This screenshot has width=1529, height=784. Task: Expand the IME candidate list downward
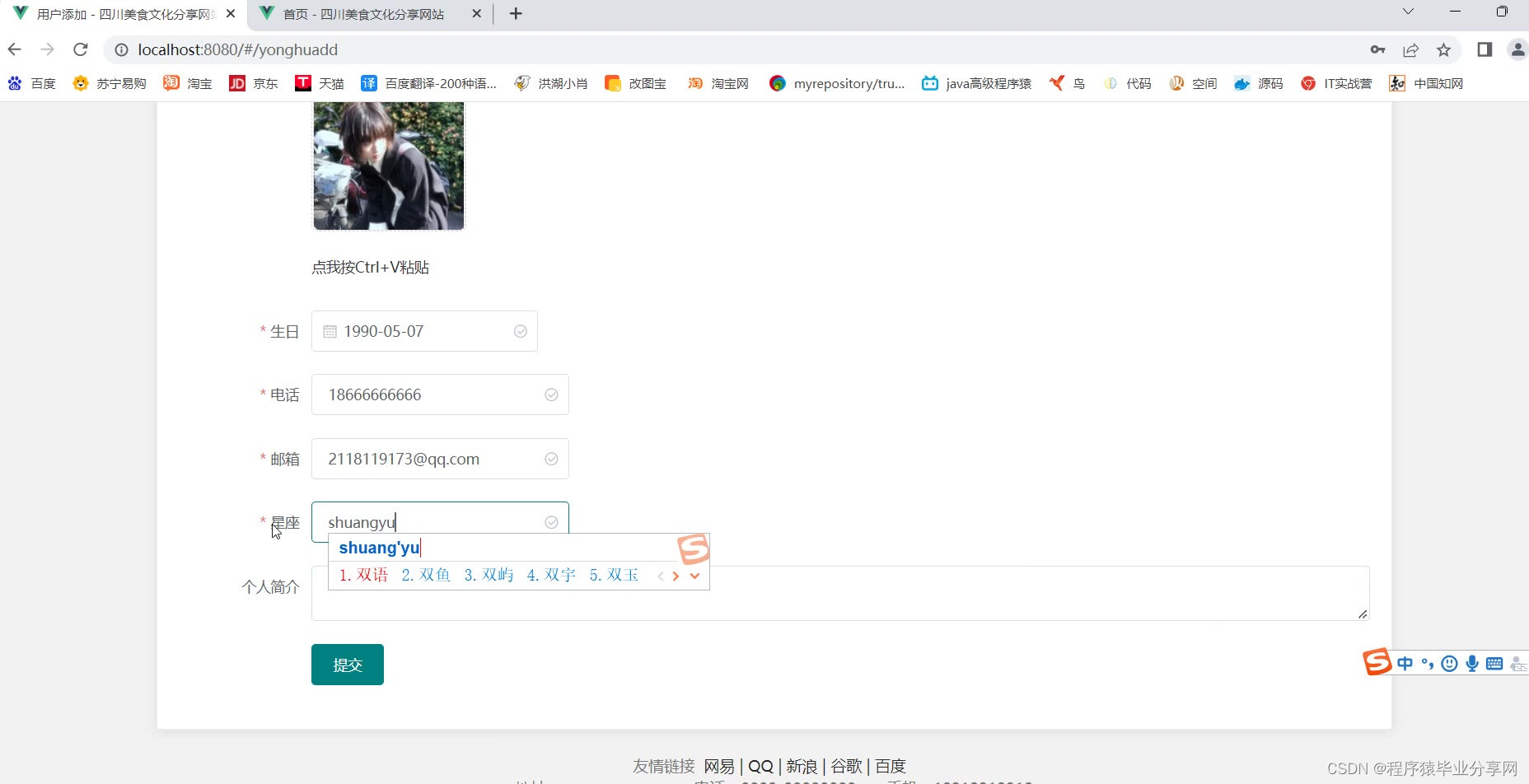pos(694,576)
